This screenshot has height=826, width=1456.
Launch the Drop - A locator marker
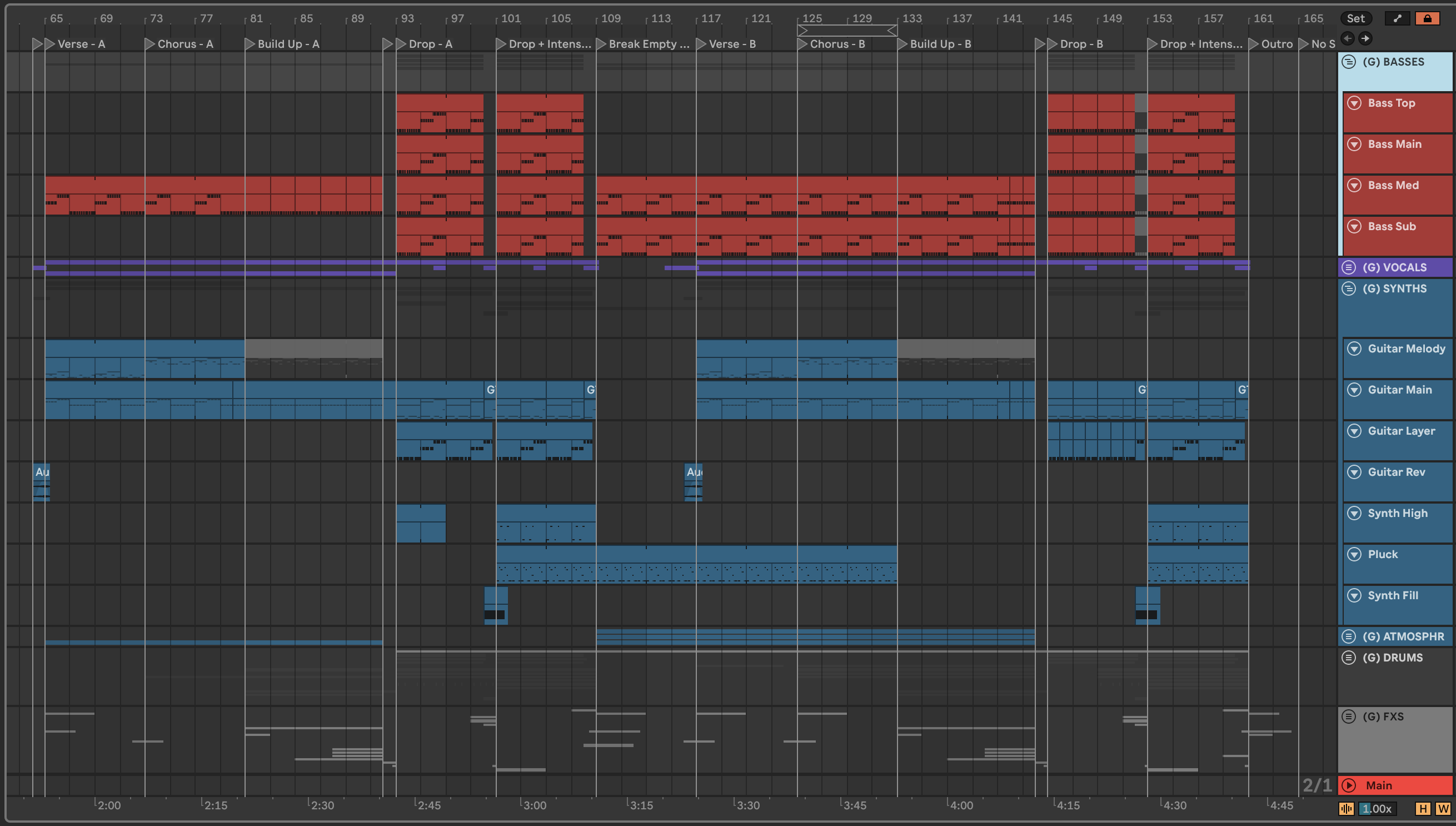(401, 44)
